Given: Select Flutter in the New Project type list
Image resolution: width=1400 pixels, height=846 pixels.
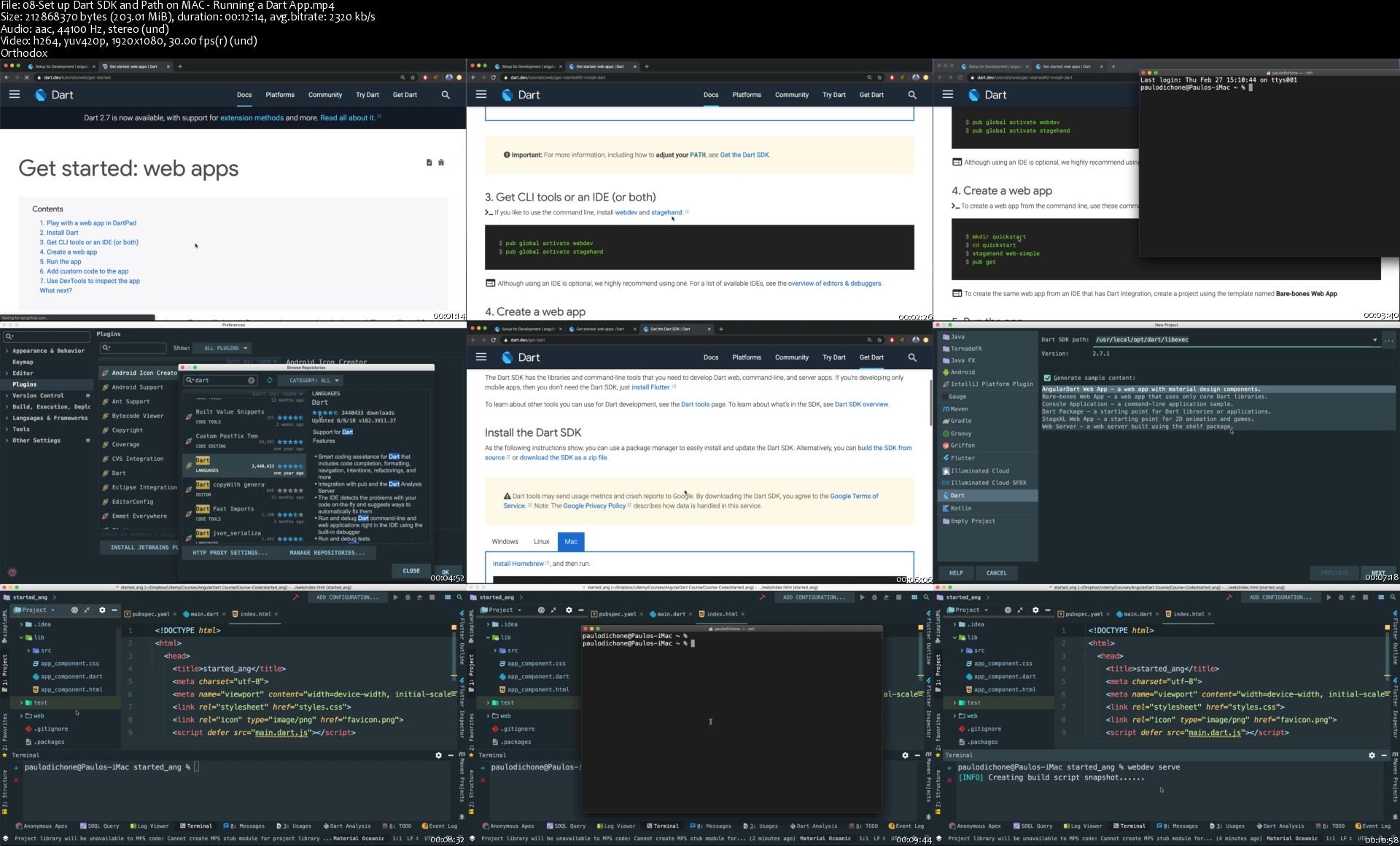Looking at the screenshot, I should tap(962, 458).
